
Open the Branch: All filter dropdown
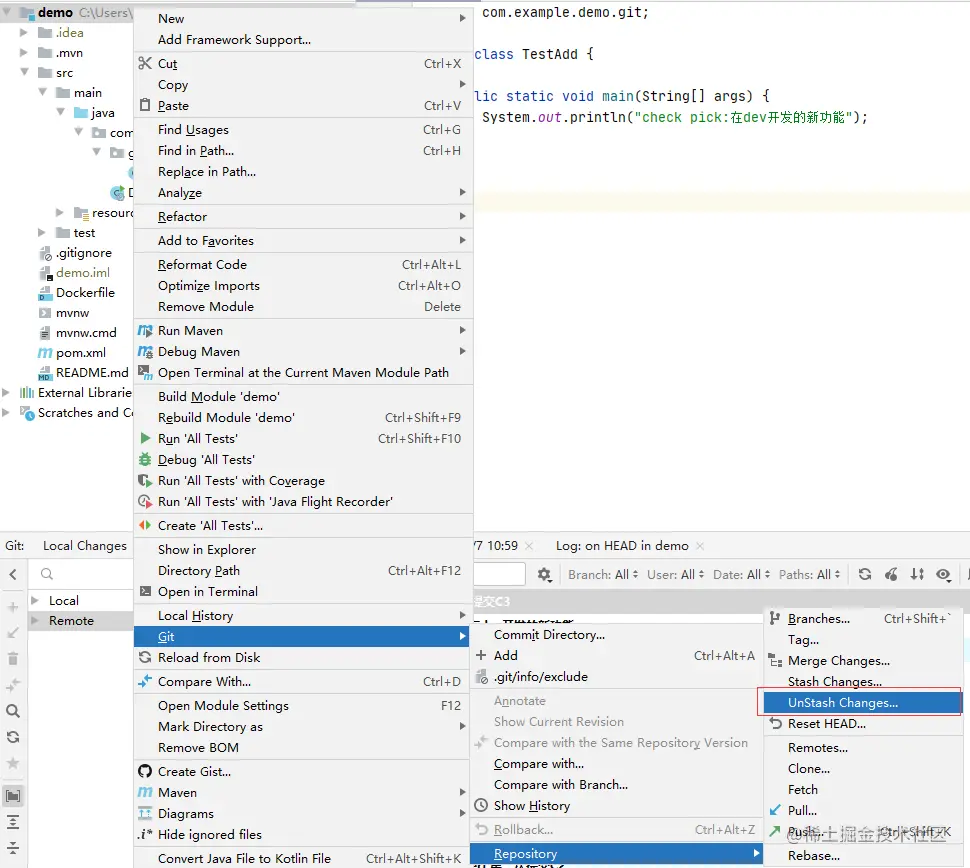tap(603, 574)
